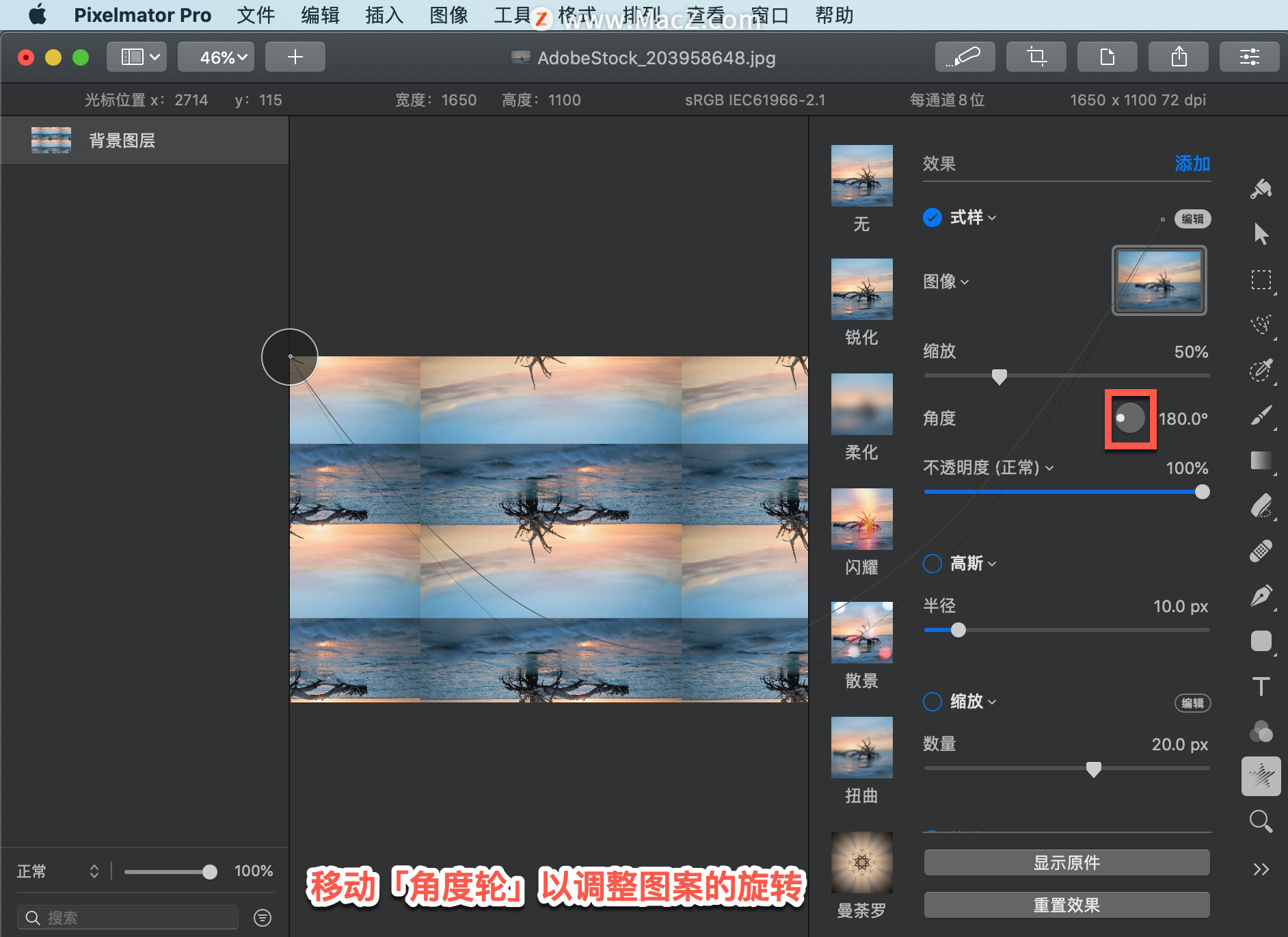Select the Style (paint bucket) tool
This screenshot has height=937, width=1288.
(x=1261, y=189)
